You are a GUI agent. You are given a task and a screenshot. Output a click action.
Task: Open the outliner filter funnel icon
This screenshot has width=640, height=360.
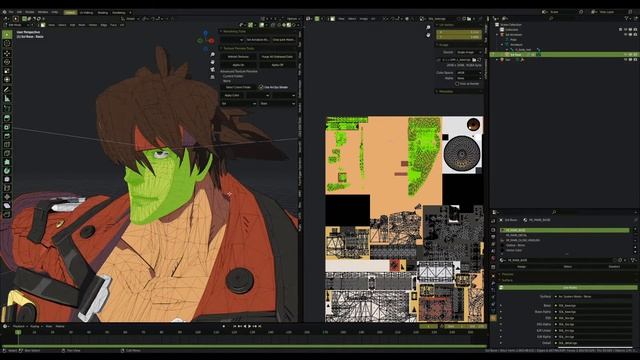[627, 18]
